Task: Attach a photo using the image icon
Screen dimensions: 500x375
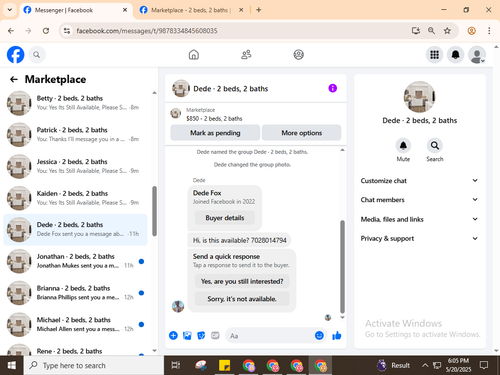Action: [x=187, y=335]
